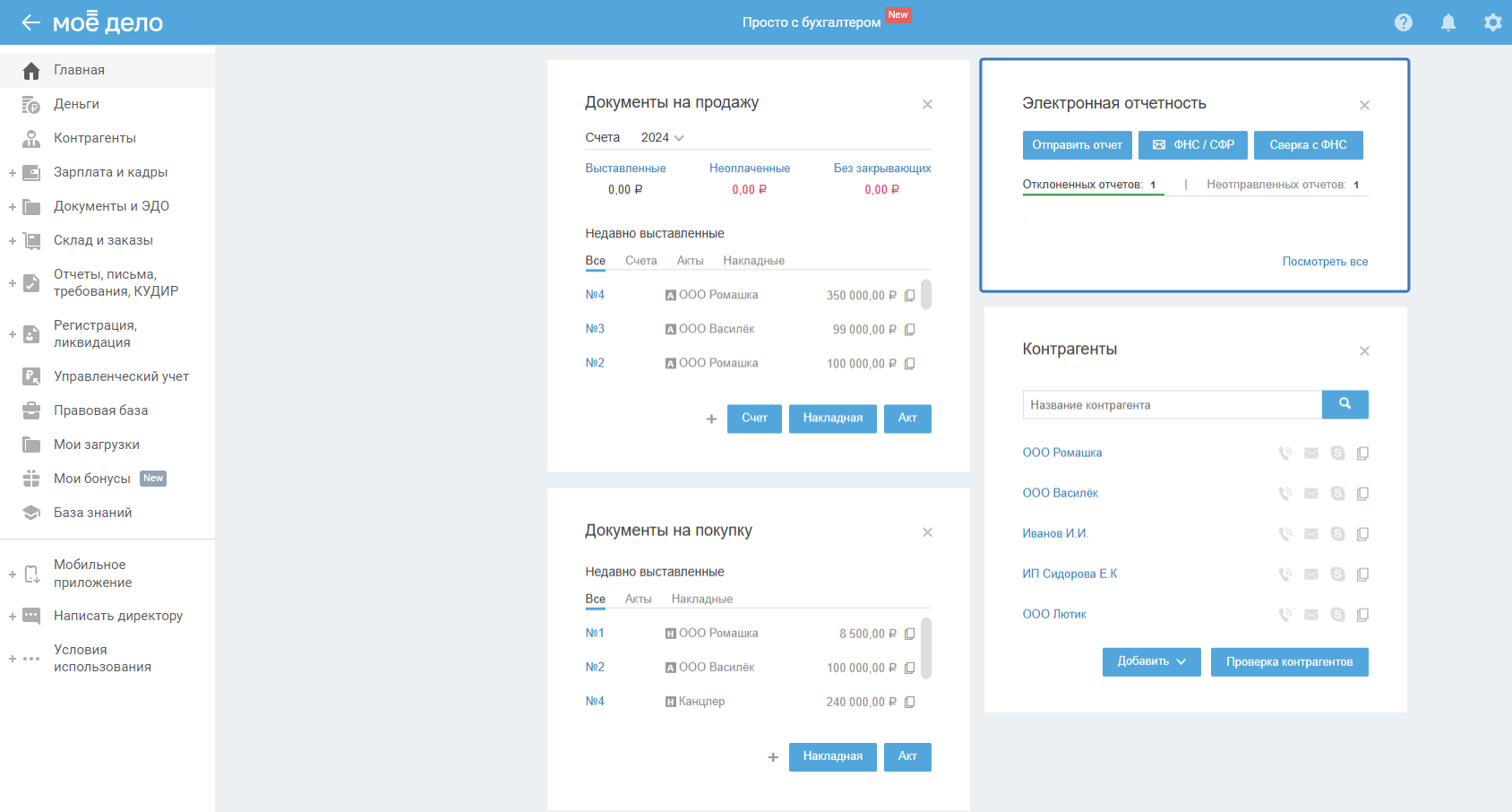Expand Написать директору menu
Image resolution: width=1512 pixels, height=812 pixels.
pos(13,617)
